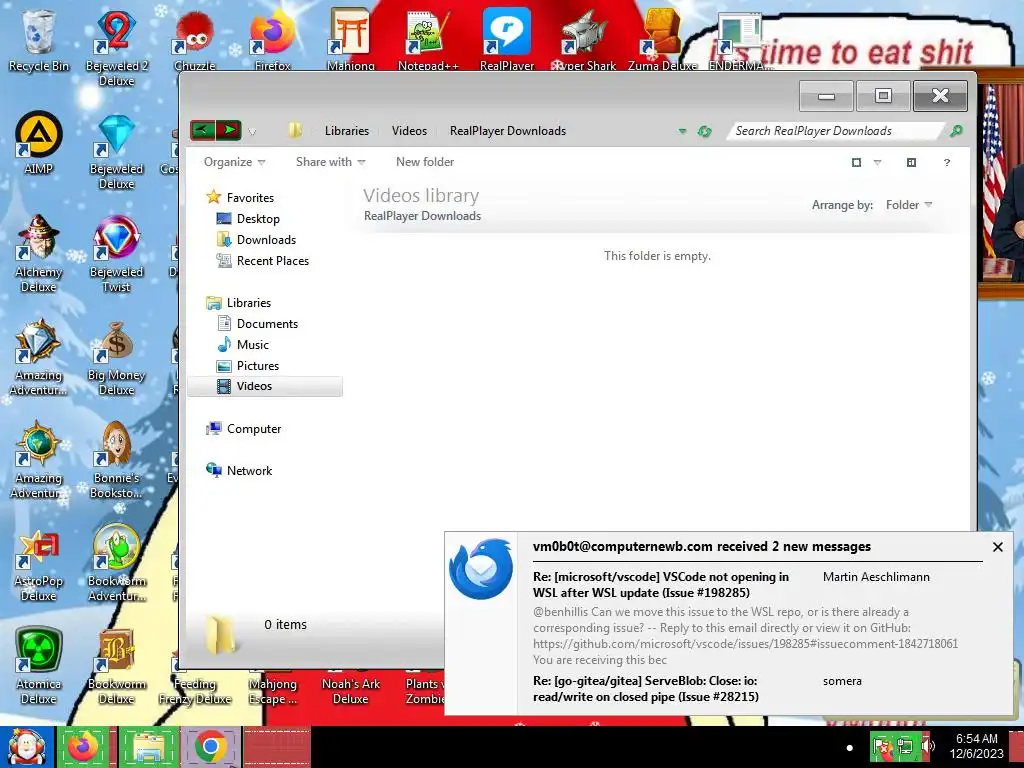Switch to File Explorer on the taskbar
This screenshot has width=1024, height=768.
(x=148, y=747)
